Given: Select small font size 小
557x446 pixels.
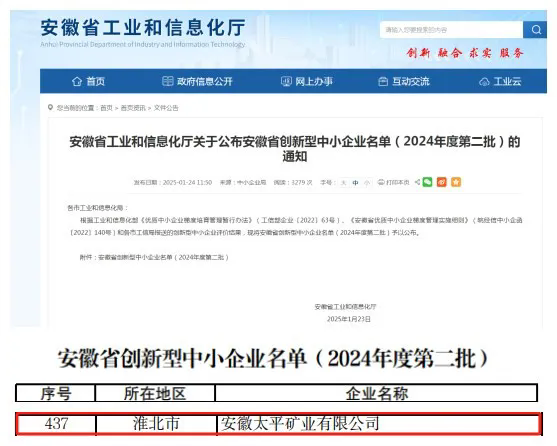Looking at the screenshot, I should [x=367, y=183].
